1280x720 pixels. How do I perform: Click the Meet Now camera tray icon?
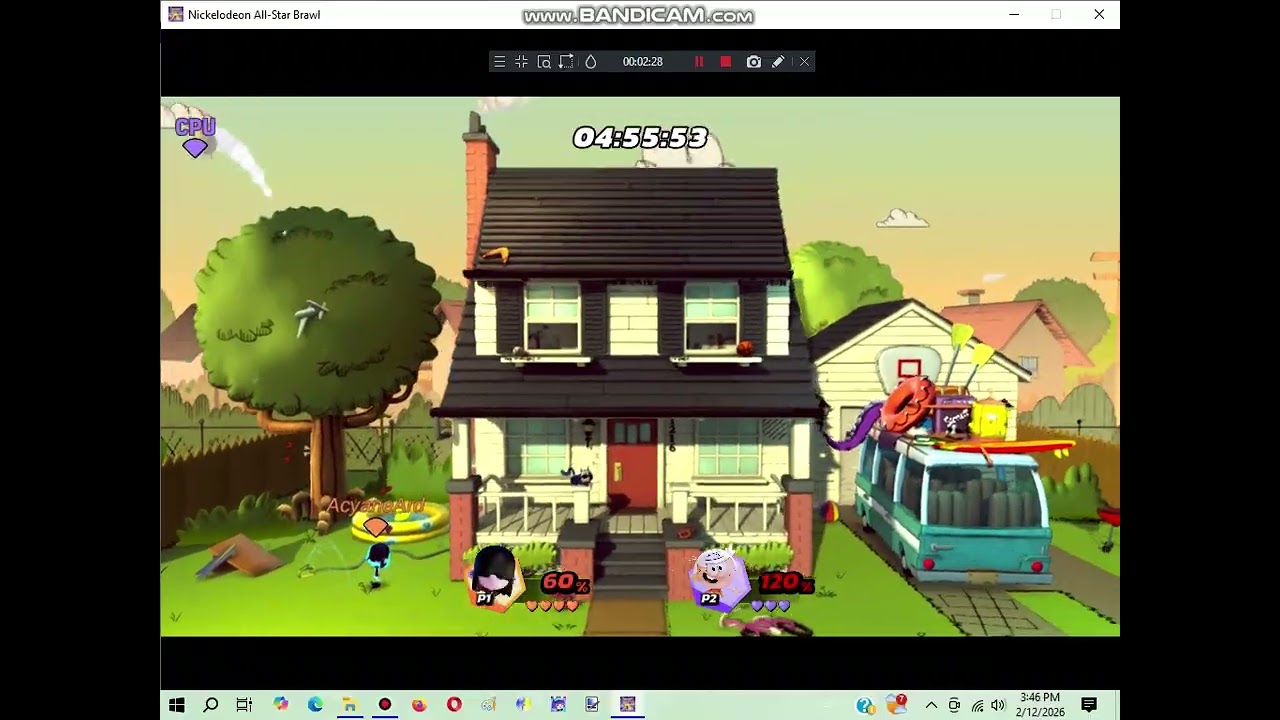point(954,706)
